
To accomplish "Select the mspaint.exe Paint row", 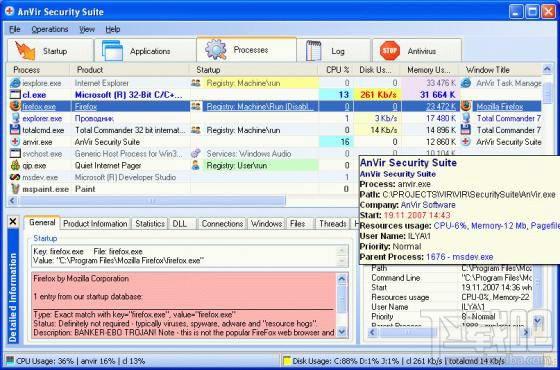I will [182, 189].
